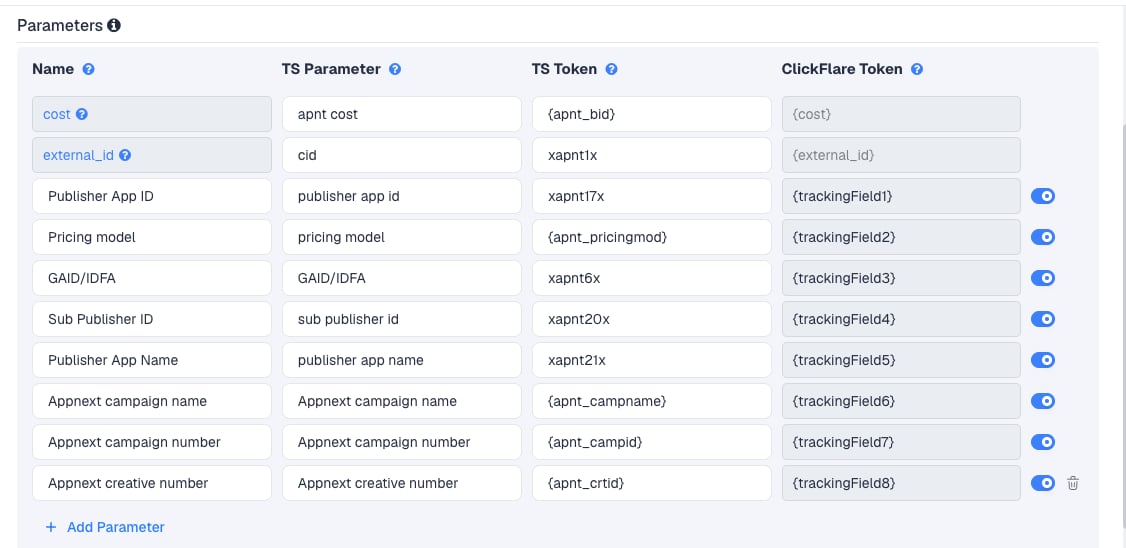Viewport: 1126px width, 548px height.
Task: Click the info icon beside Parameters heading
Action: (x=113, y=26)
